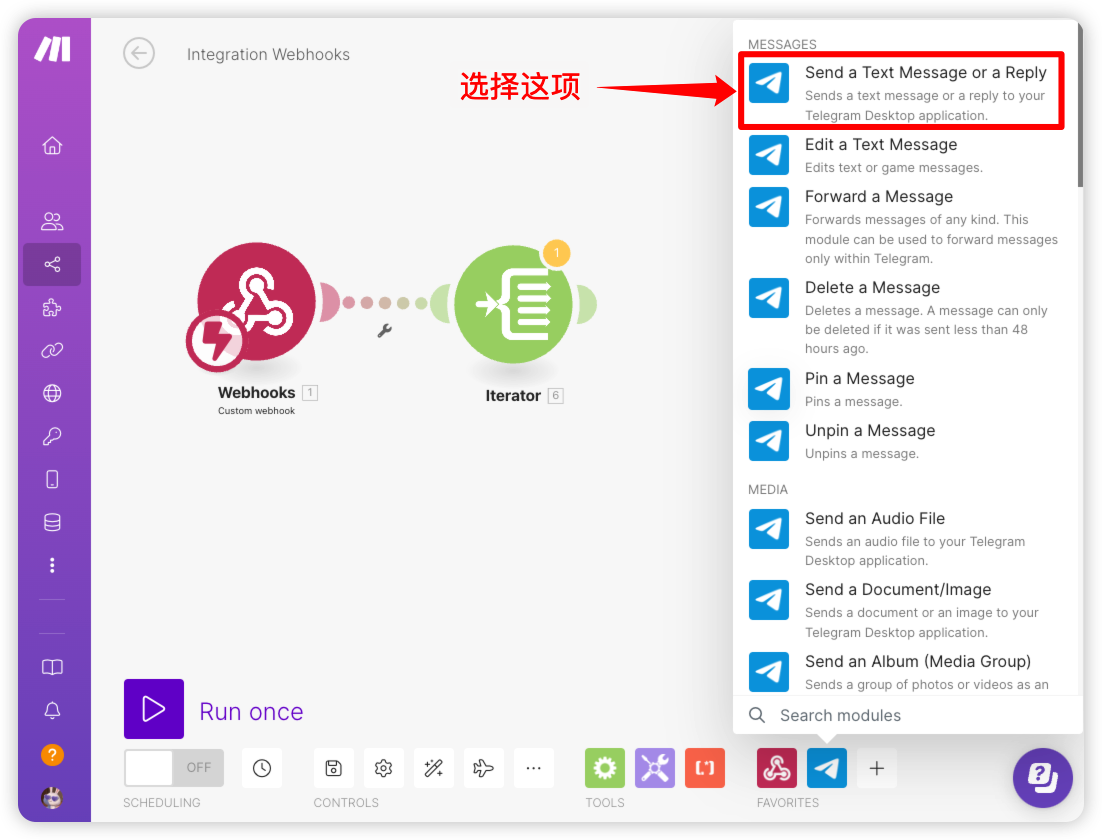Select Delete a Message module

[902, 317]
